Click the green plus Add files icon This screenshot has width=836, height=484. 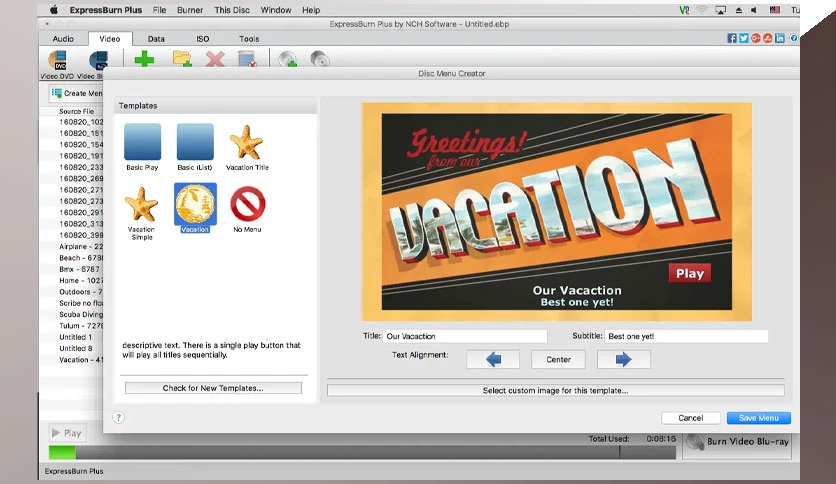pos(144,59)
